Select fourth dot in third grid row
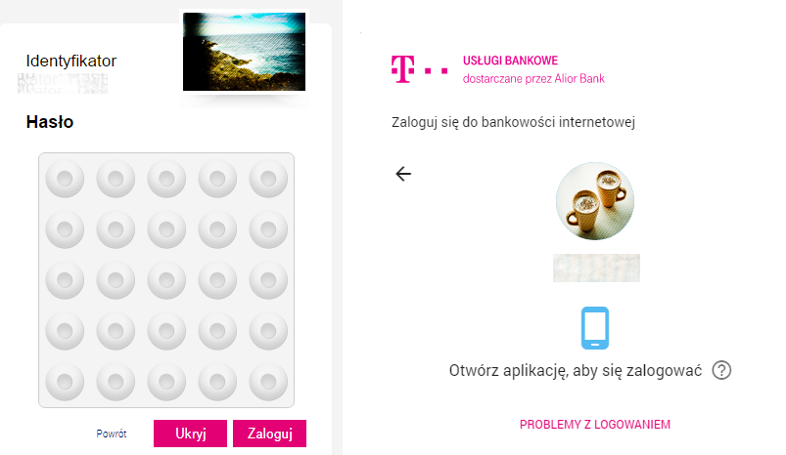Image resolution: width=786 pixels, height=455 pixels. pyautogui.click(x=218, y=280)
